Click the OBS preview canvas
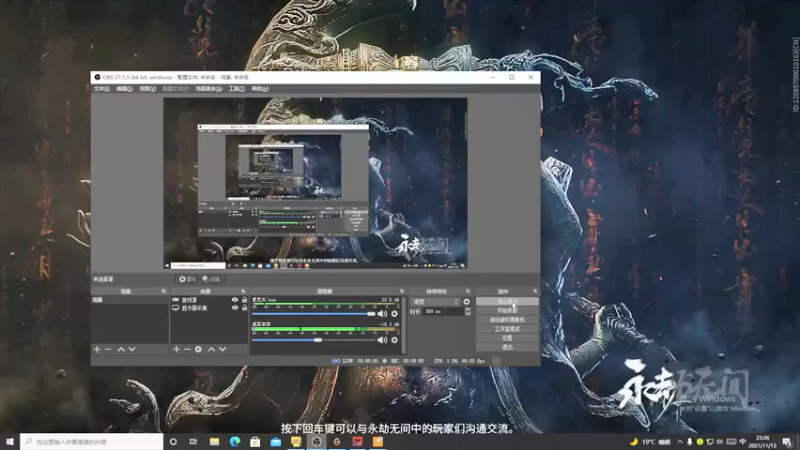This screenshot has width=800, height=450. click(315, 183)
